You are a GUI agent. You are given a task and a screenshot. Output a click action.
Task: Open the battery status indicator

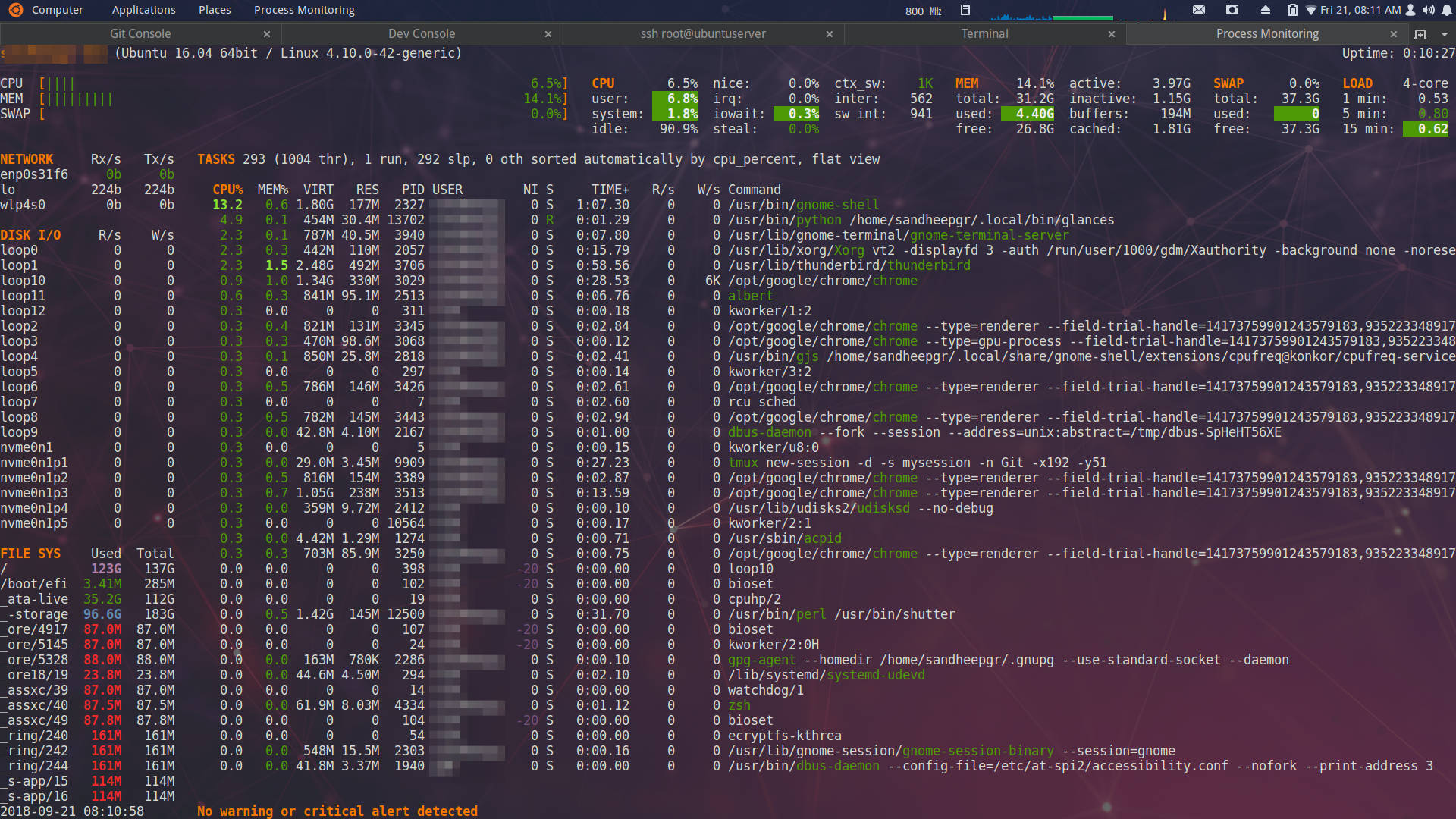pyautogui.click(x=1293, y=10)
